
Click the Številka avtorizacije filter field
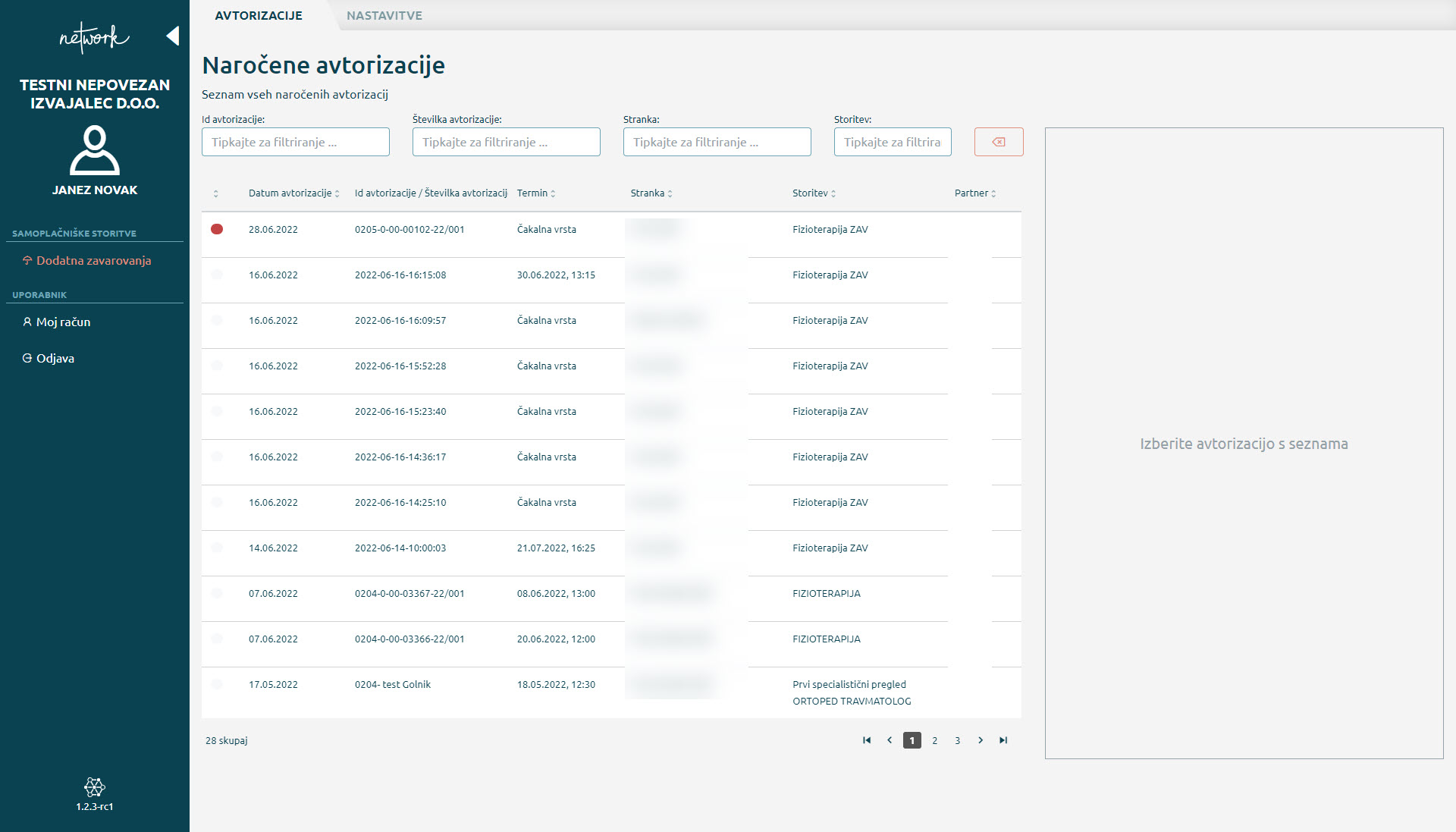(506, 142)
